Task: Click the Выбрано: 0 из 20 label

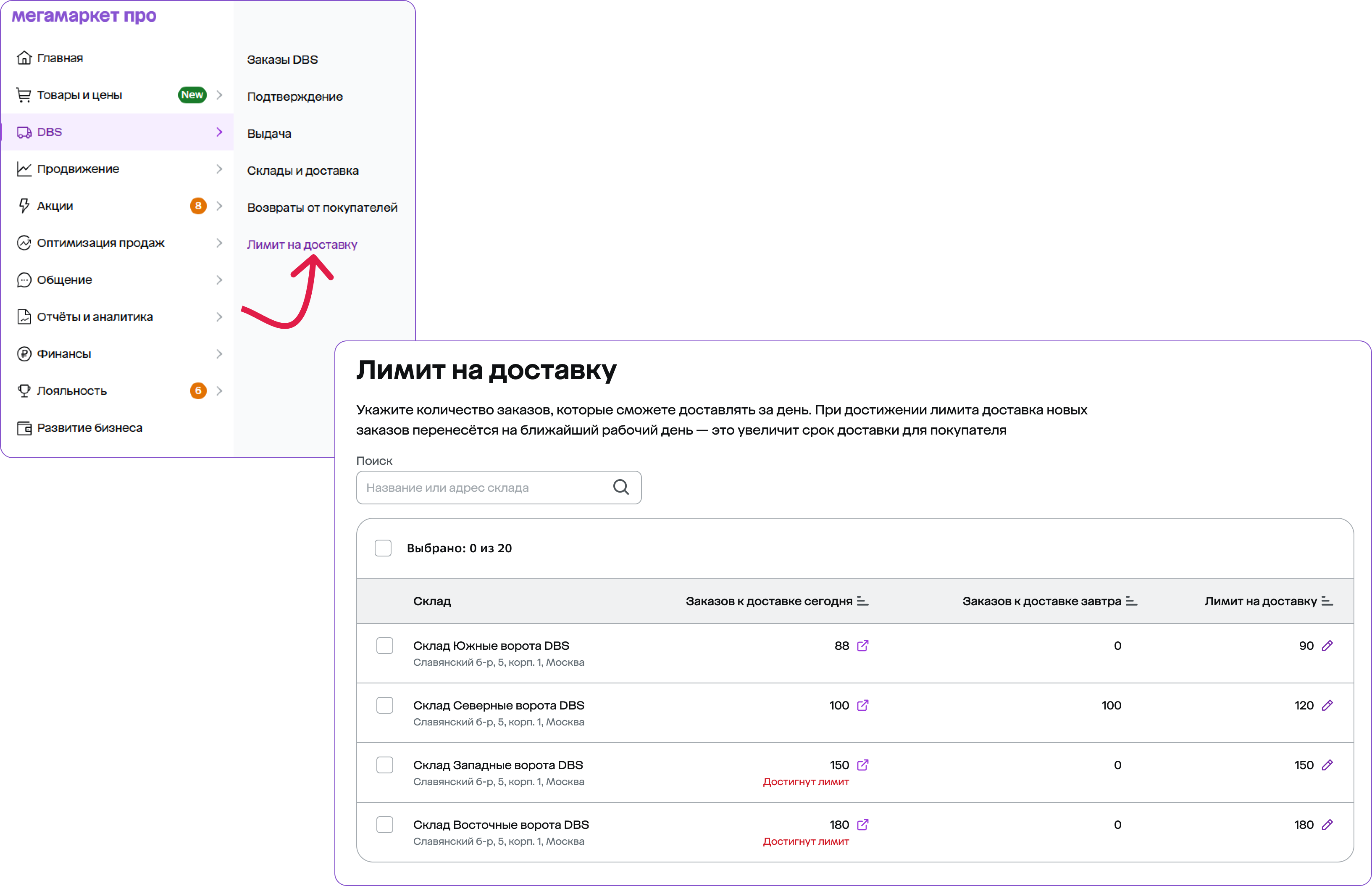Action: click(x=460, y=548)
